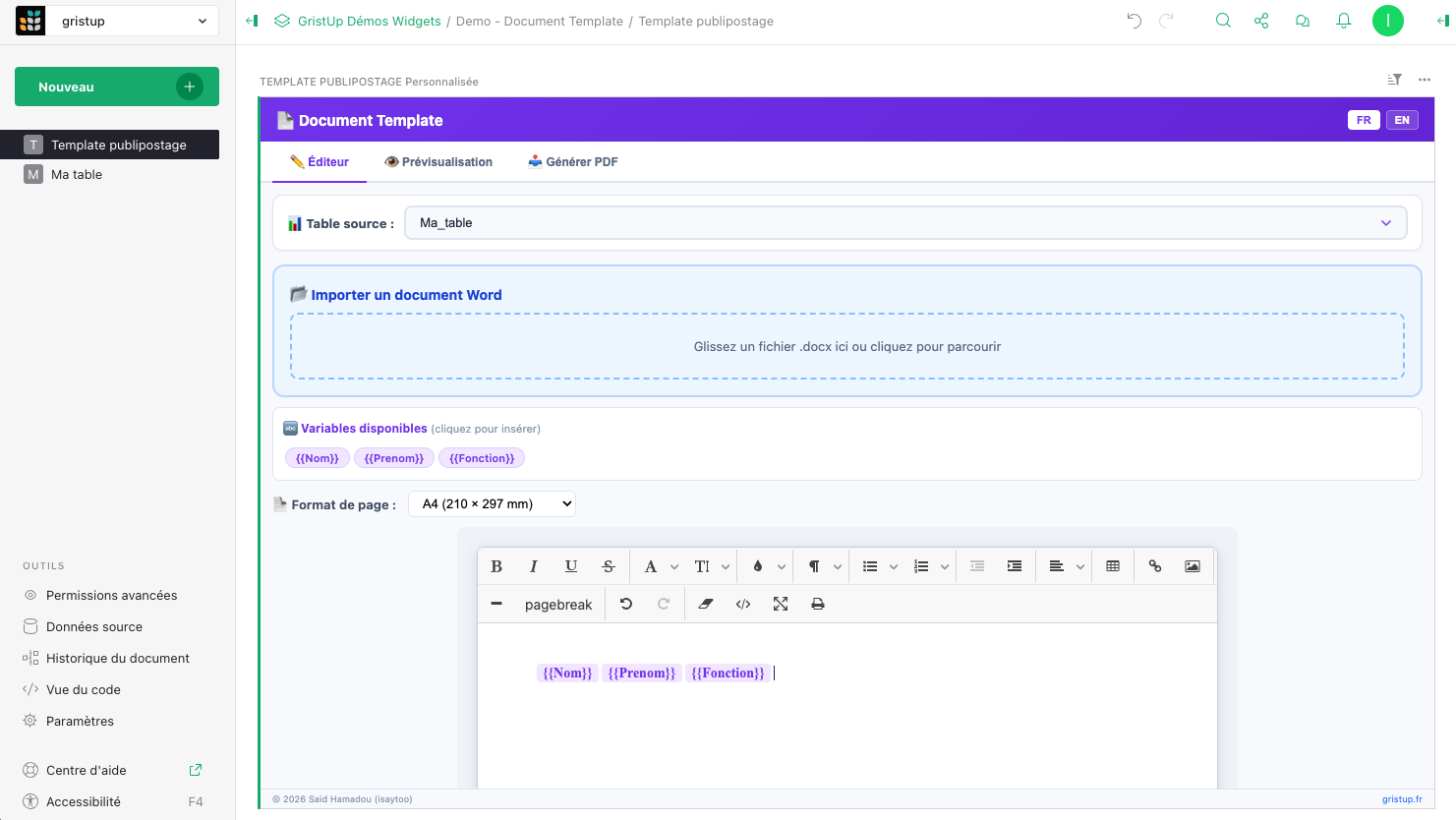Insert a table in the editor
The width and height of the screenshot is (1456, 820).
(x=1113, y=566)
